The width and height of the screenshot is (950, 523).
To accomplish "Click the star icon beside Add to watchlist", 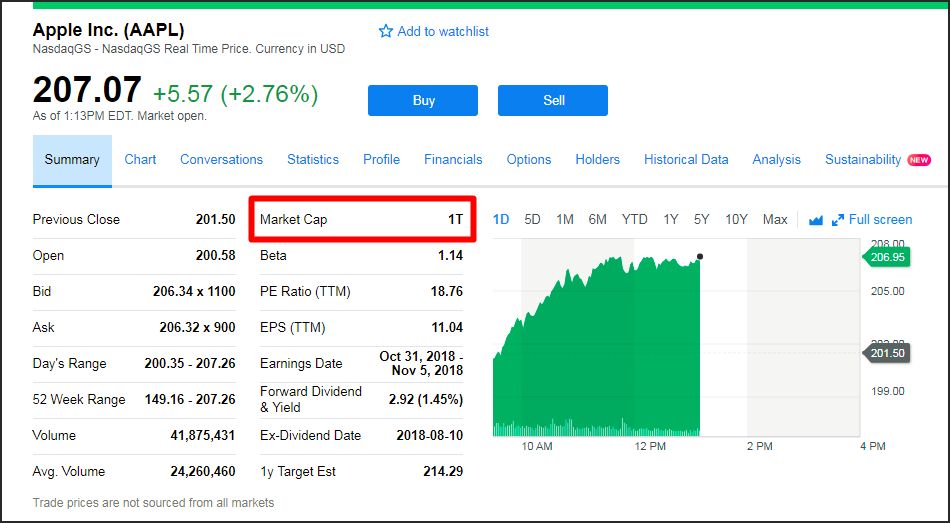I will click(x=385, y=32).
